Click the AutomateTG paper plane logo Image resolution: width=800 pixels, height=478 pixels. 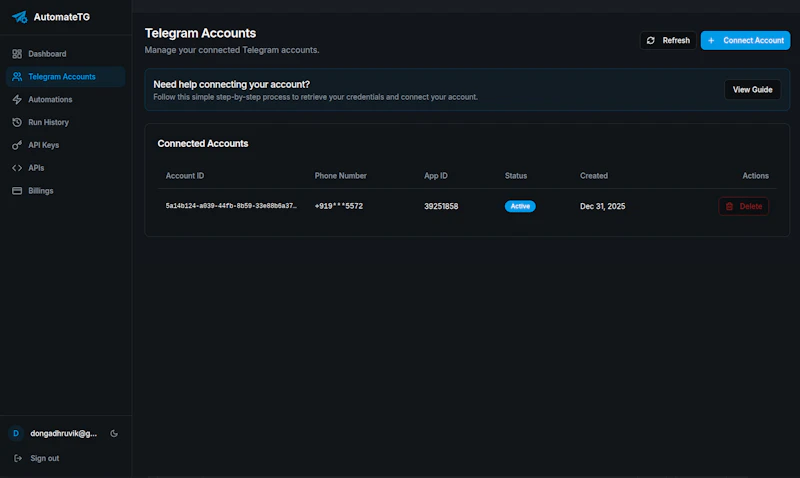(x=20, y=17)
